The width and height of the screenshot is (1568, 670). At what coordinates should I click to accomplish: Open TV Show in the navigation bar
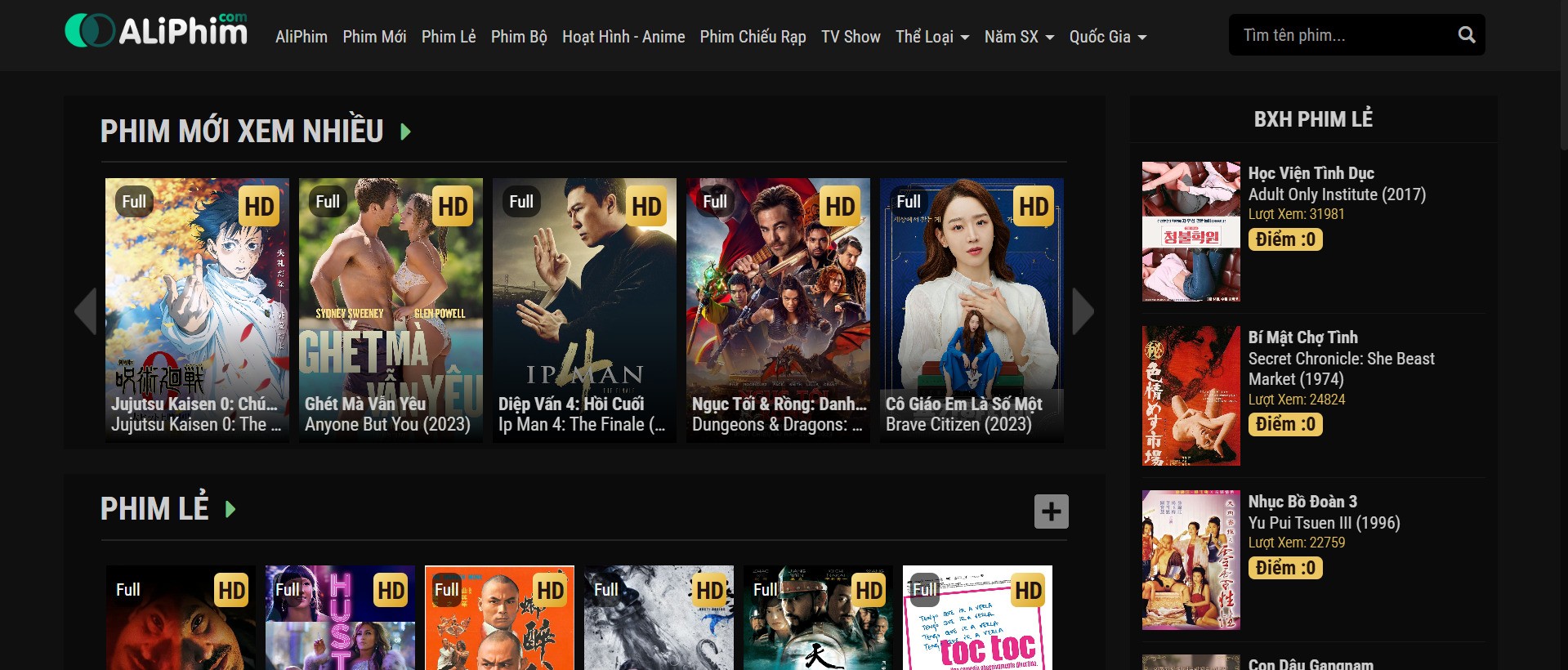pos(851,37)
